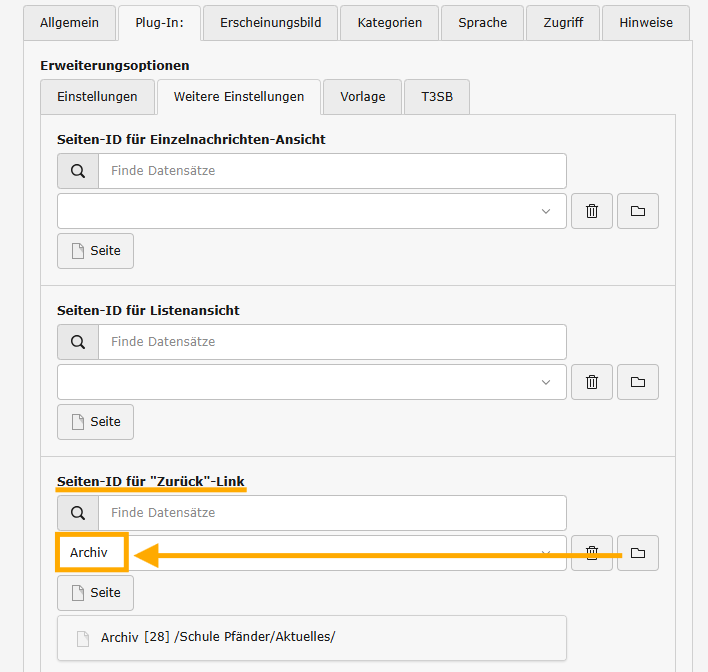Open folder browser for Einzelnachrichten-Ansicht page
The image size is (708, 672).
pos(638,211)
